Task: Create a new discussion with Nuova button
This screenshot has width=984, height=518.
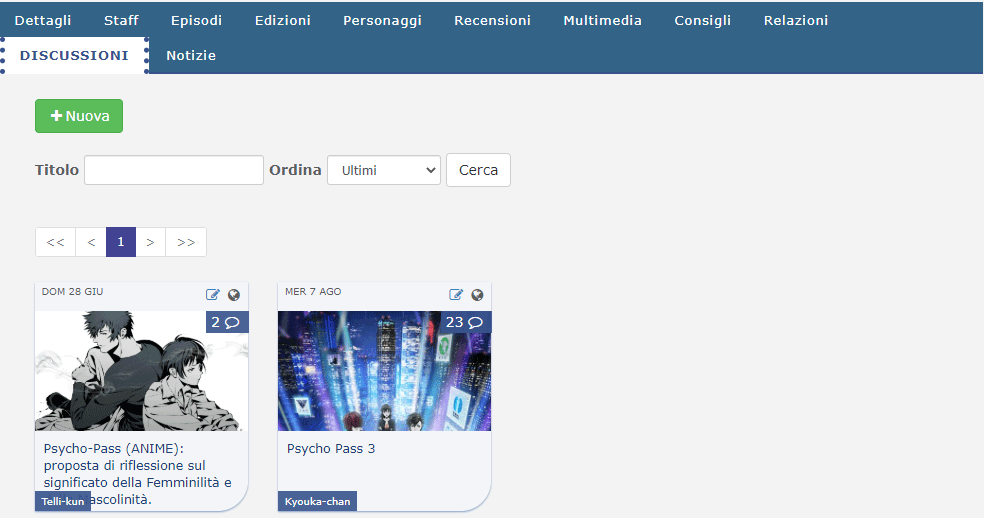Action: click(79, 116)
